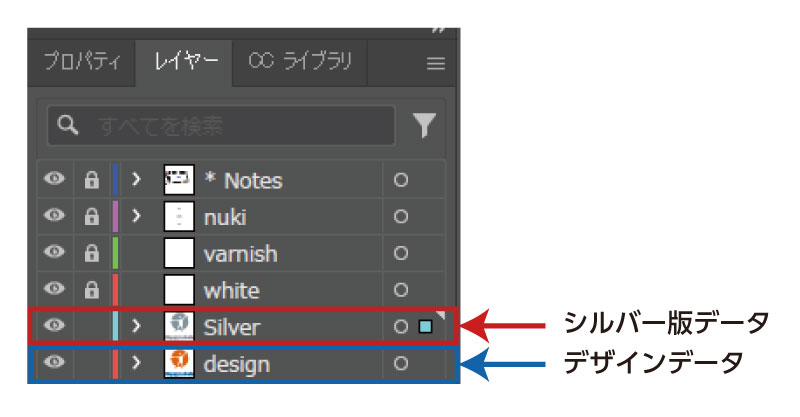Toggle lock box on Silver layer
Image resolution: width=800 pixels, height=417 pixels.
(91, 327)
